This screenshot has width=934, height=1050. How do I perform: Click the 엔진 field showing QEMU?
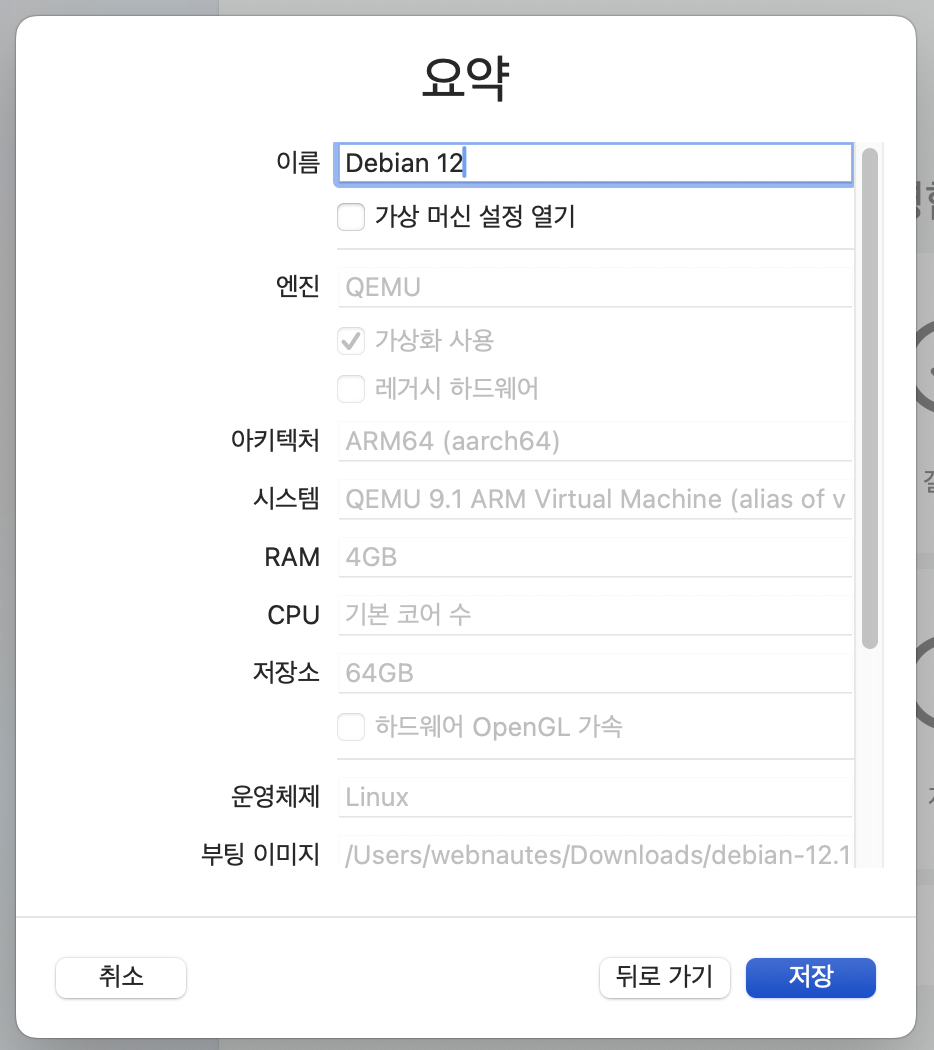click(595, 287)
